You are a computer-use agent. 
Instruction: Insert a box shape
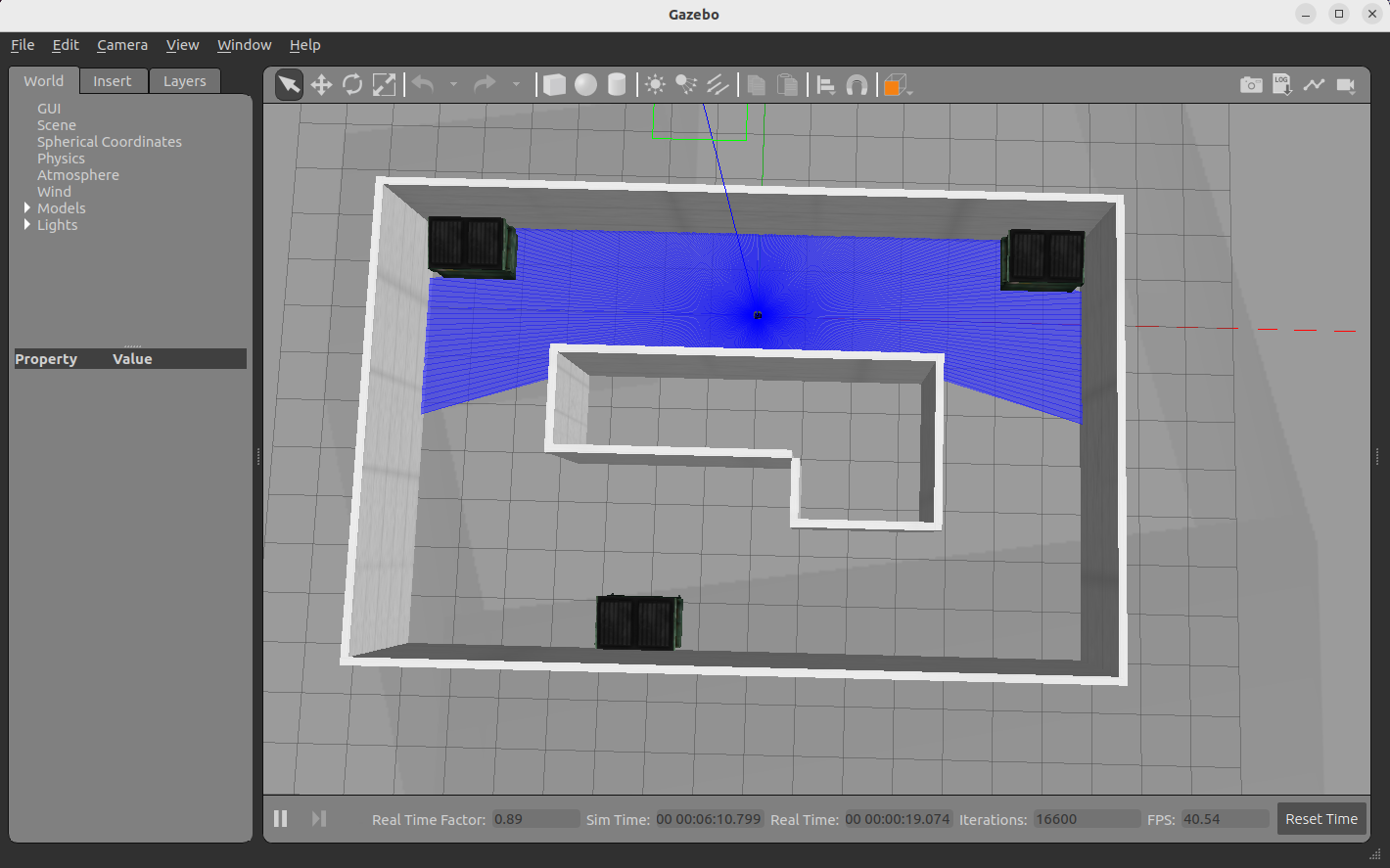(554, 85)
